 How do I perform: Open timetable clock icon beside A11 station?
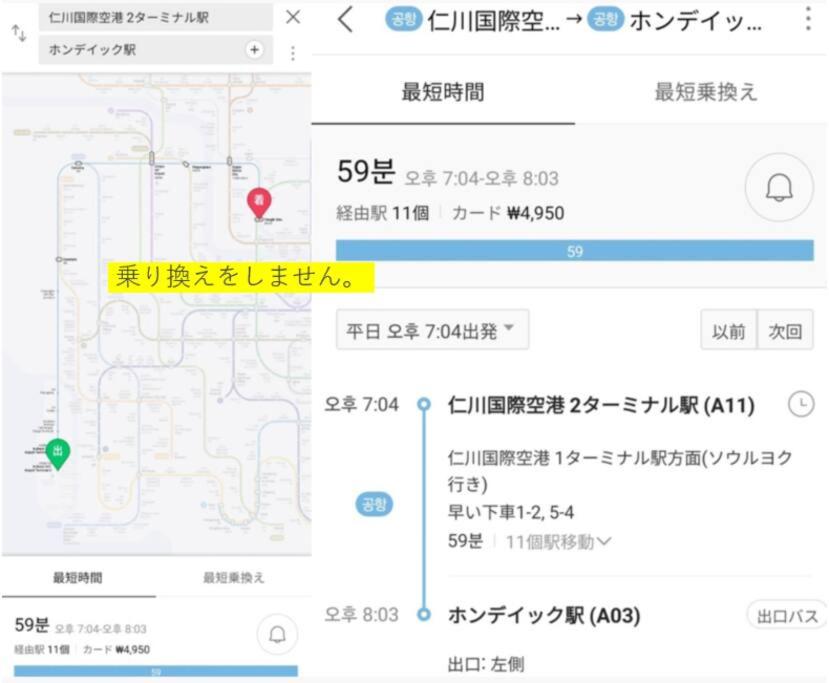[800, 404]
